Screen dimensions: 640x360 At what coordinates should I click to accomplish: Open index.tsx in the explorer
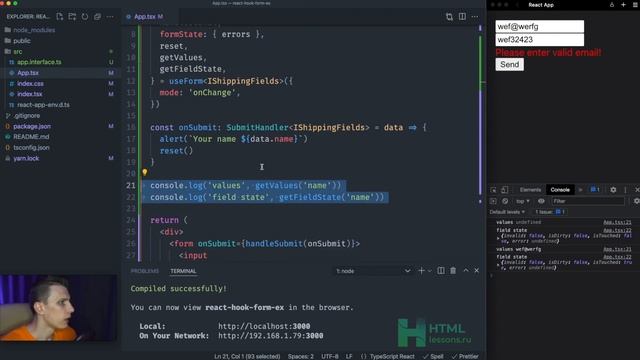coord(29,94)
